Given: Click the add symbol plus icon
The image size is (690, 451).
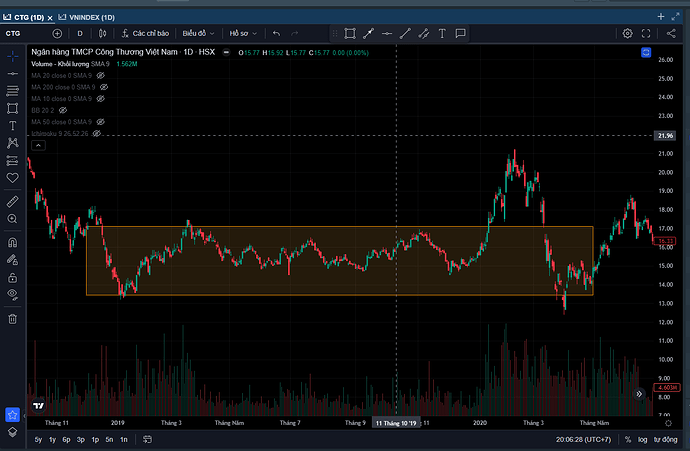Looking at the screenshot, I should tap(57, 33).
